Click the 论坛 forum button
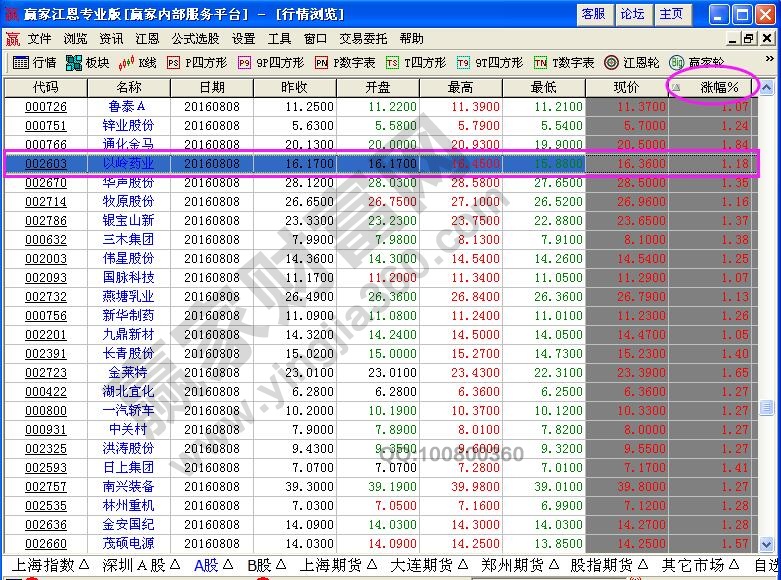 632,14
